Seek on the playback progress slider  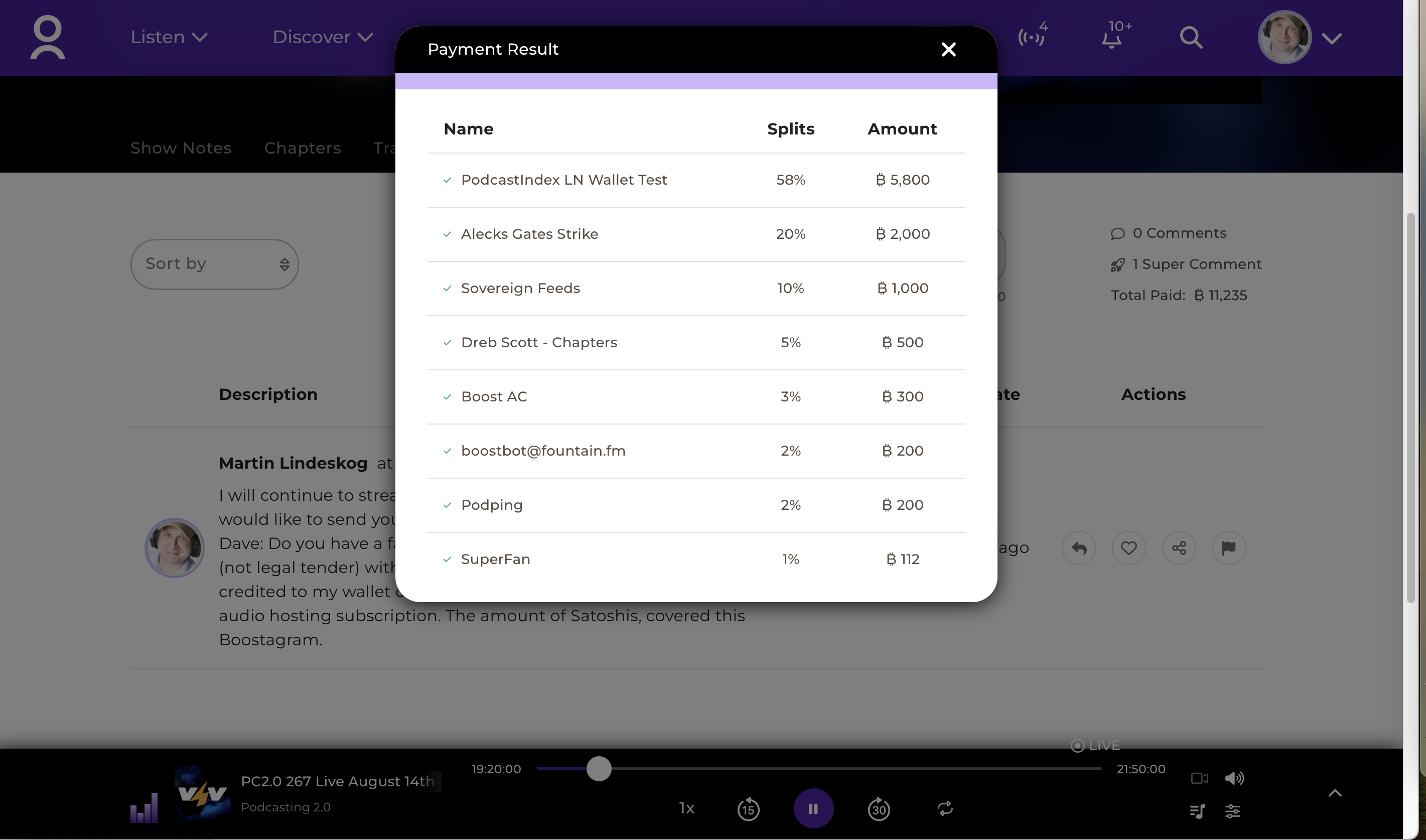[x=819, y=769]
